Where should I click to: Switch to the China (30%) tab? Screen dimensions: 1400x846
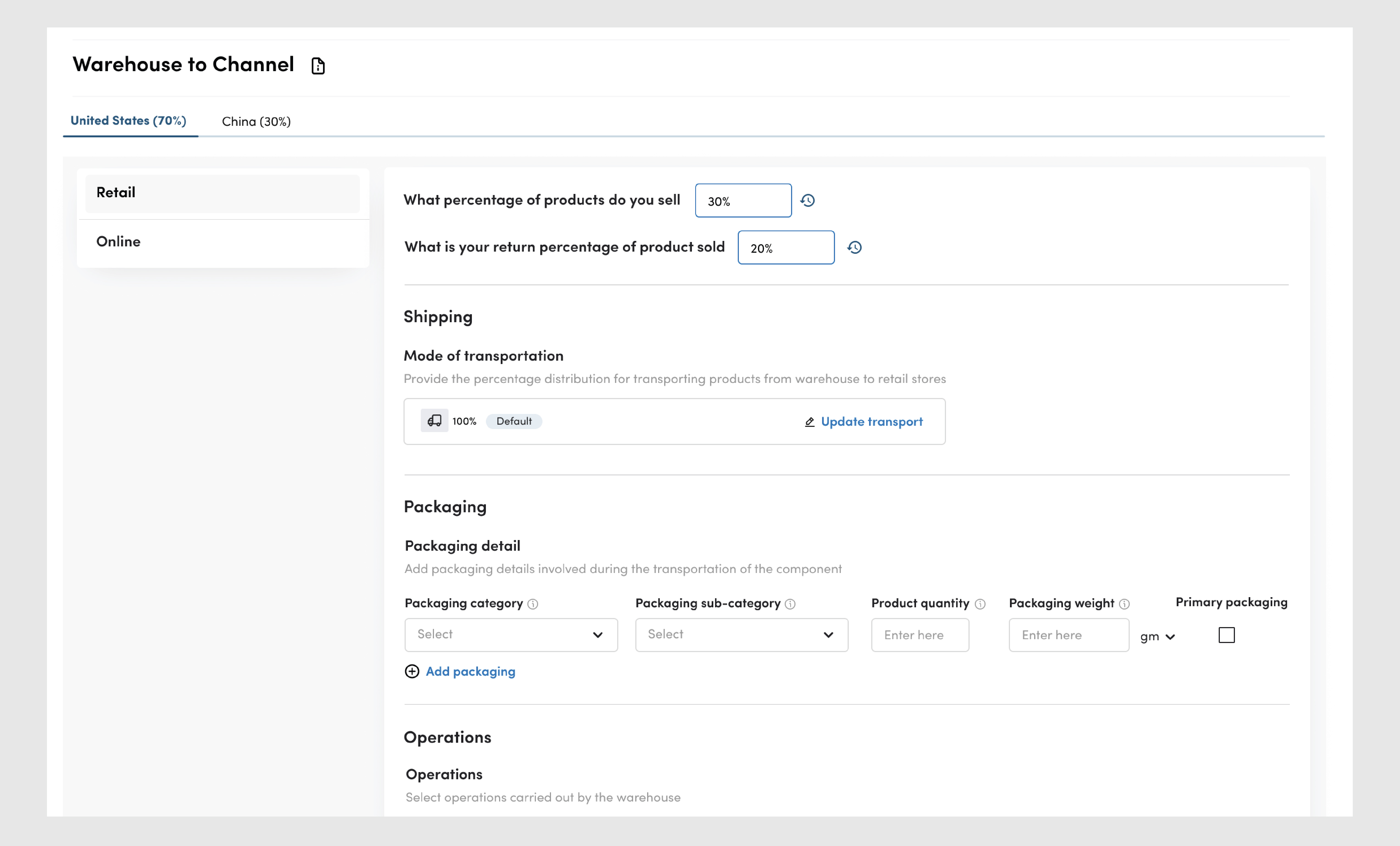(256, 122)
